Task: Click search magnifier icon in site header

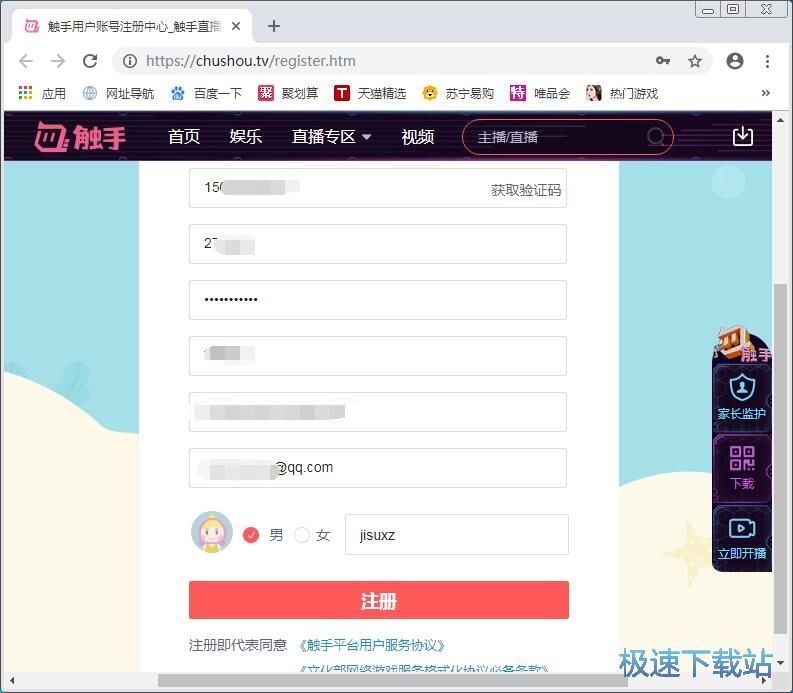Action: point(656,137)
